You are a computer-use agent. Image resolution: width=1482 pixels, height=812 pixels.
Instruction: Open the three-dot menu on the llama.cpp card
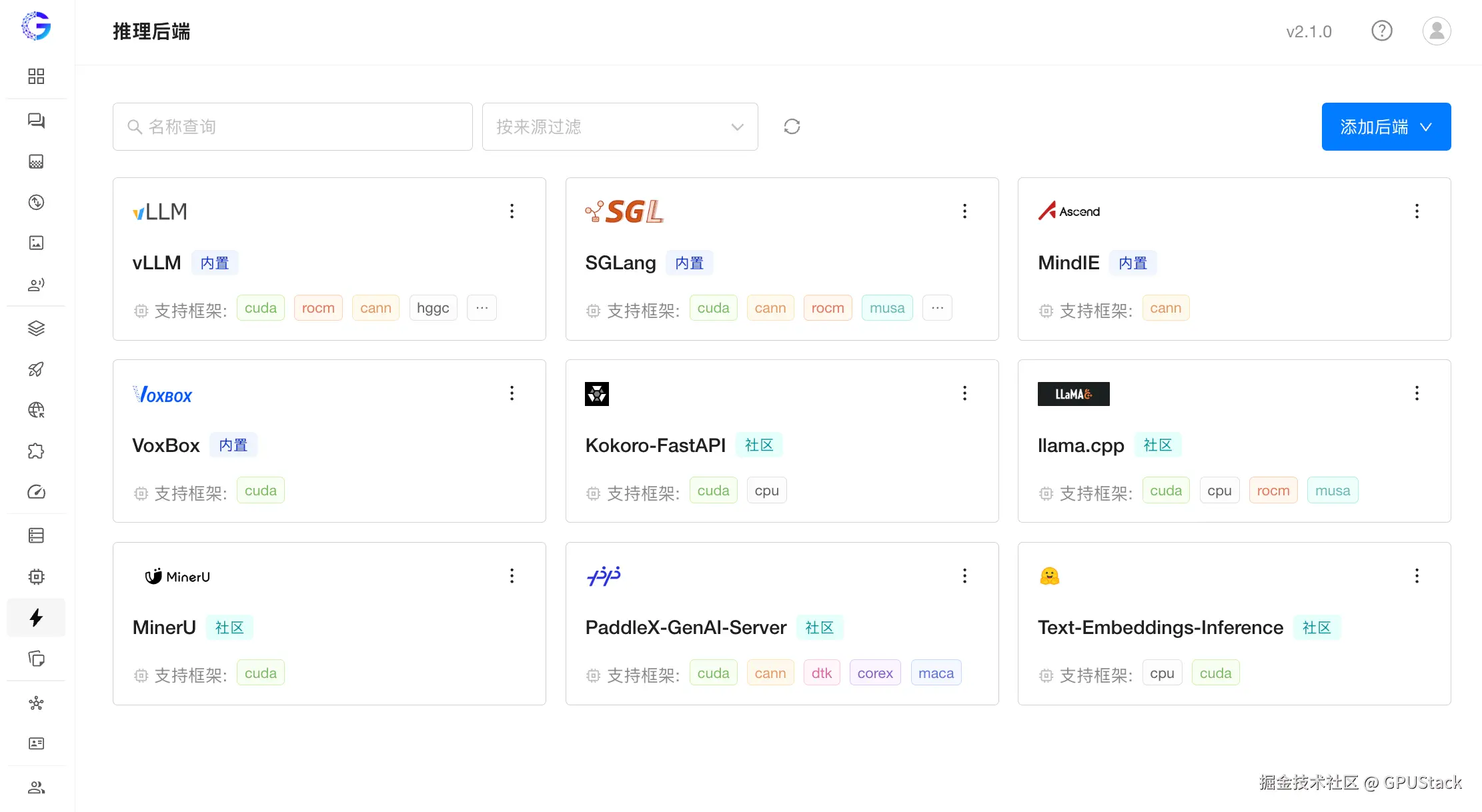point(1417,393)
